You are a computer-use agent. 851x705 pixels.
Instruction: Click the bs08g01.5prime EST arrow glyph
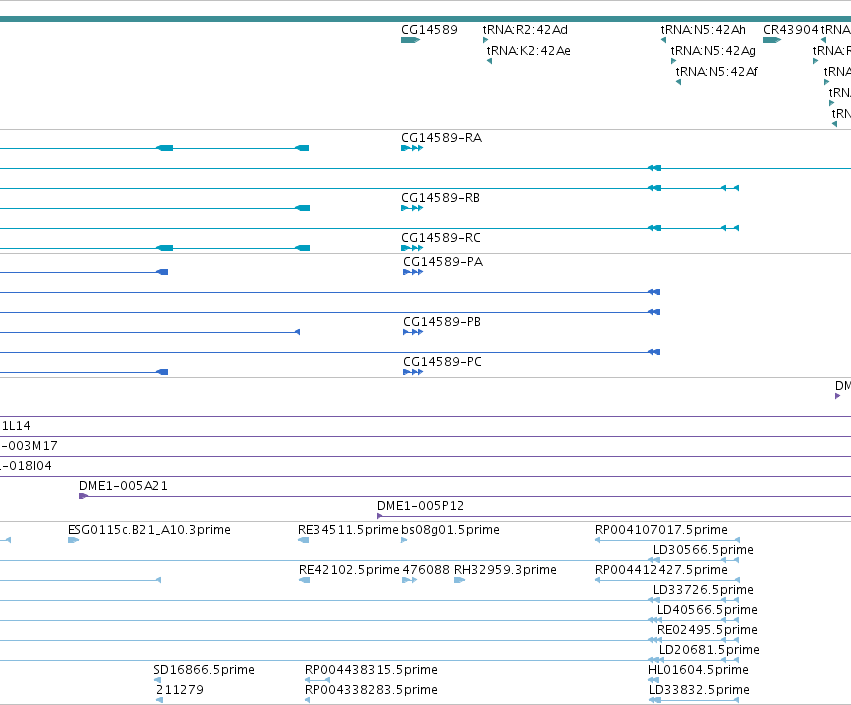[x=404, y=540]
